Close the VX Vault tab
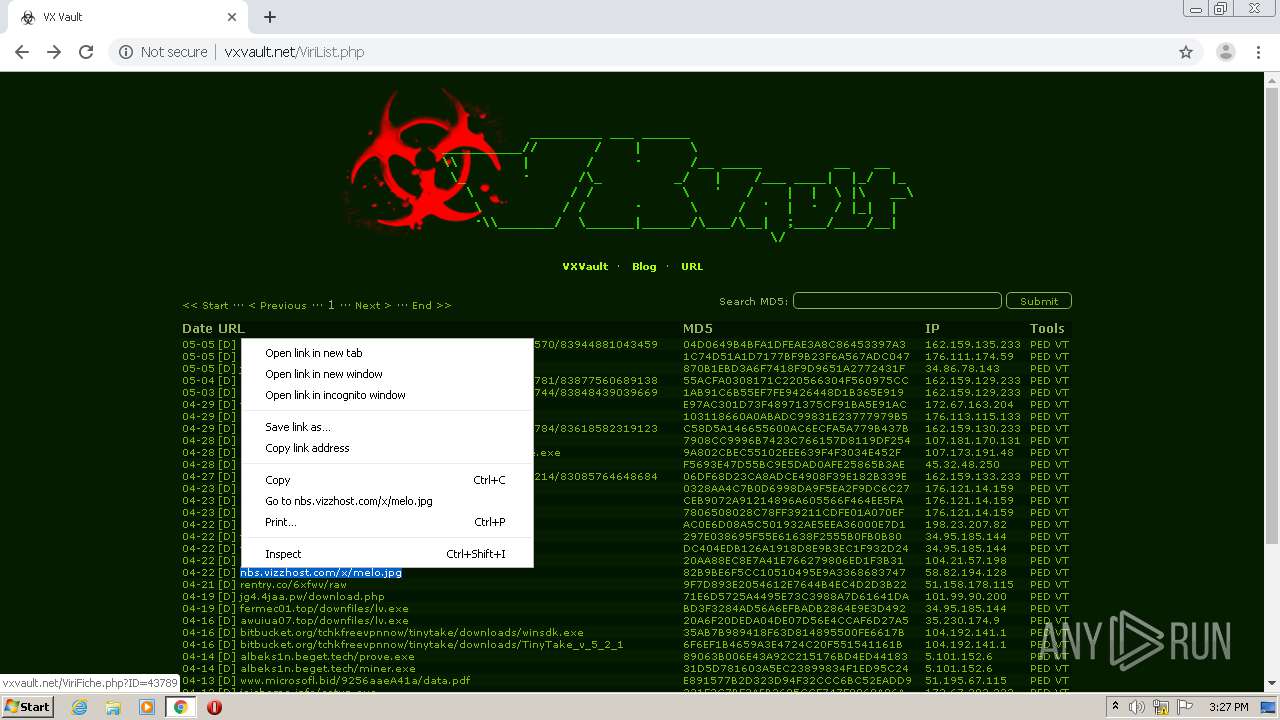The image size is (1280, 720). pos(232,17)
